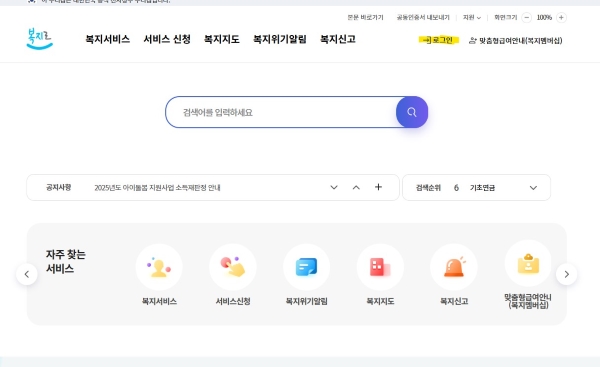The image size is (600, 367).
Task: Click the magnifier search button
Action: pos(412,112)
